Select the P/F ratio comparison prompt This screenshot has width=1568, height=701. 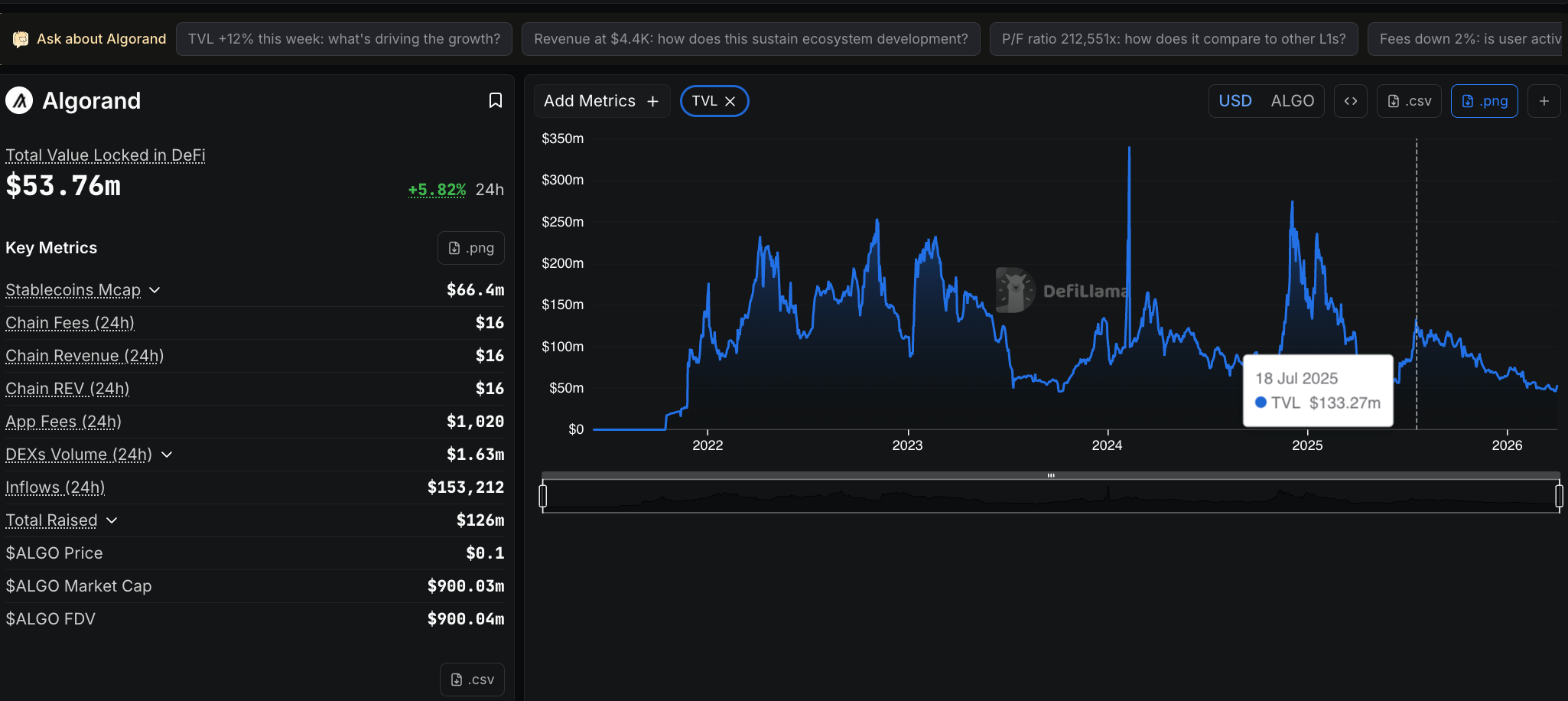click(1173, 39)
